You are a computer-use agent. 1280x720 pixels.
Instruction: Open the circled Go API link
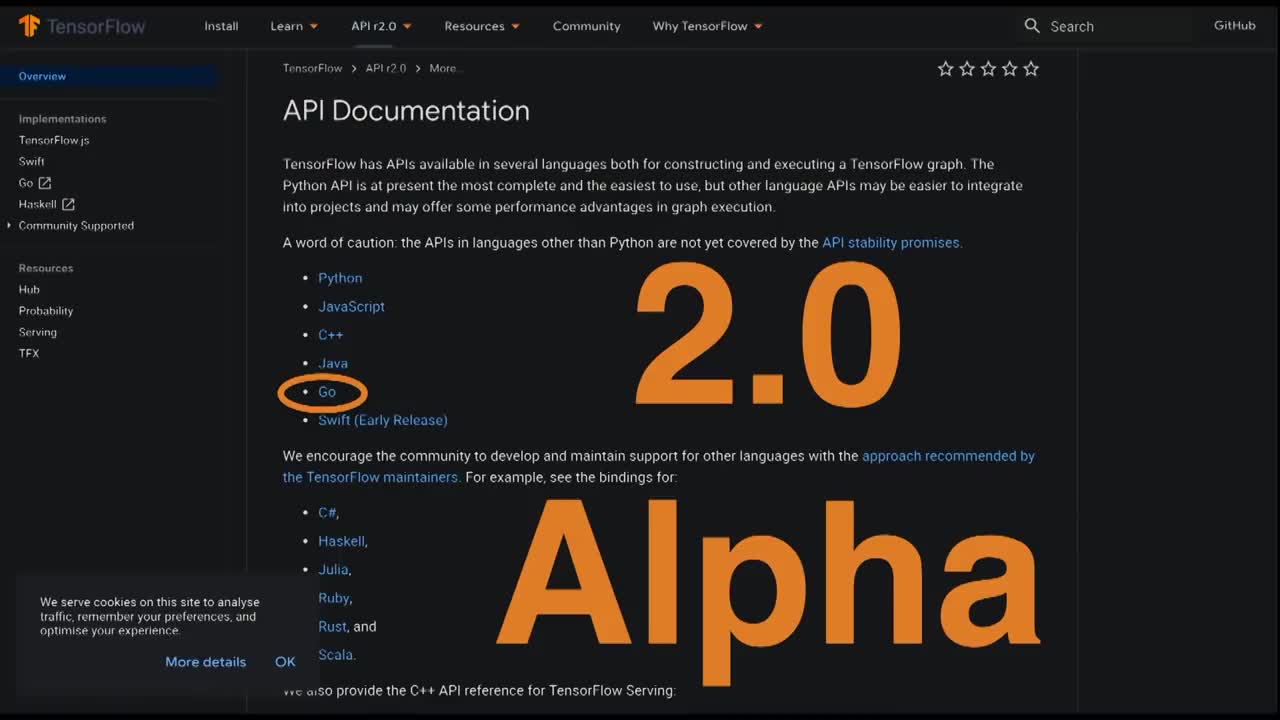[327, 392]
